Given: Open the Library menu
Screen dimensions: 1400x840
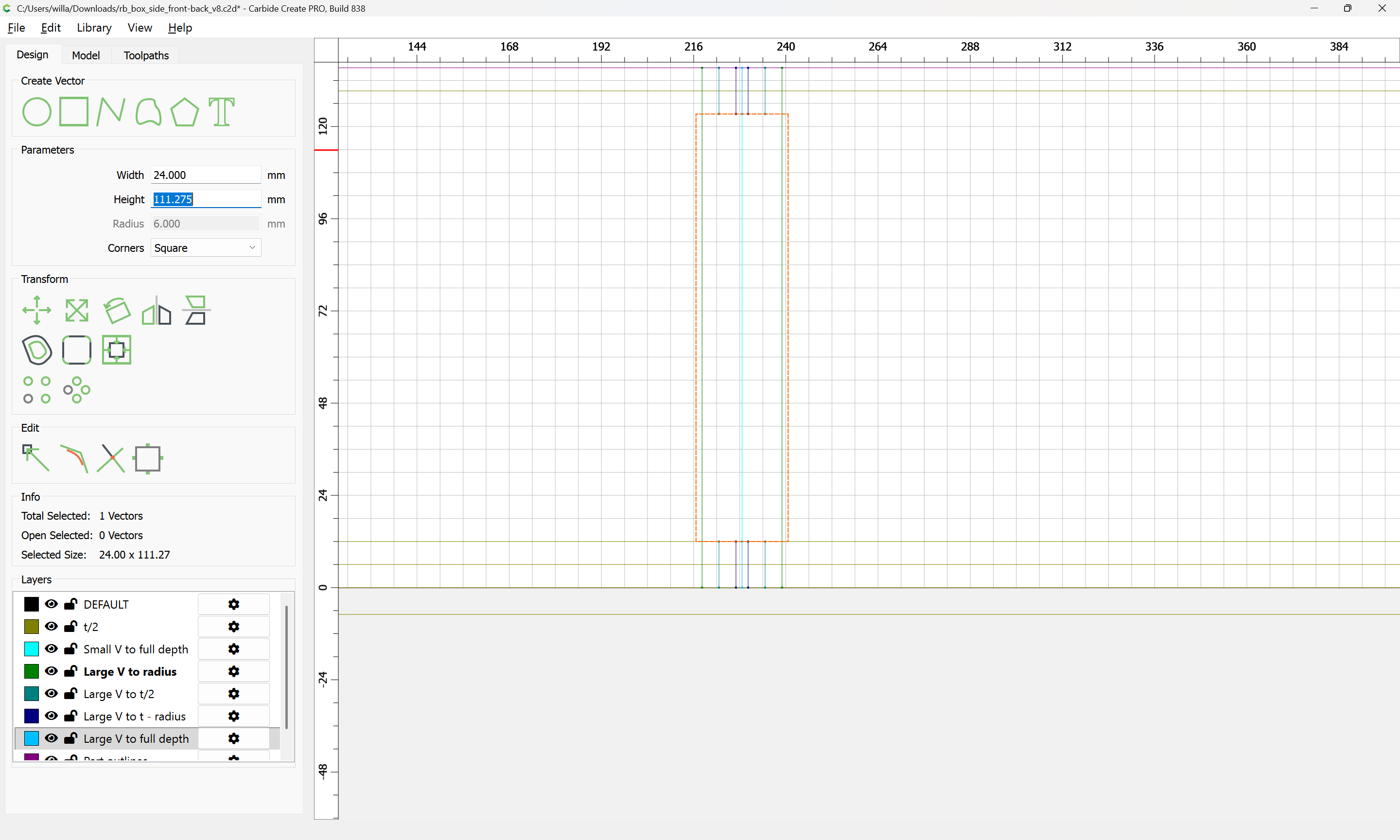Looking at the screenshot, I should [x=94, y=28].
